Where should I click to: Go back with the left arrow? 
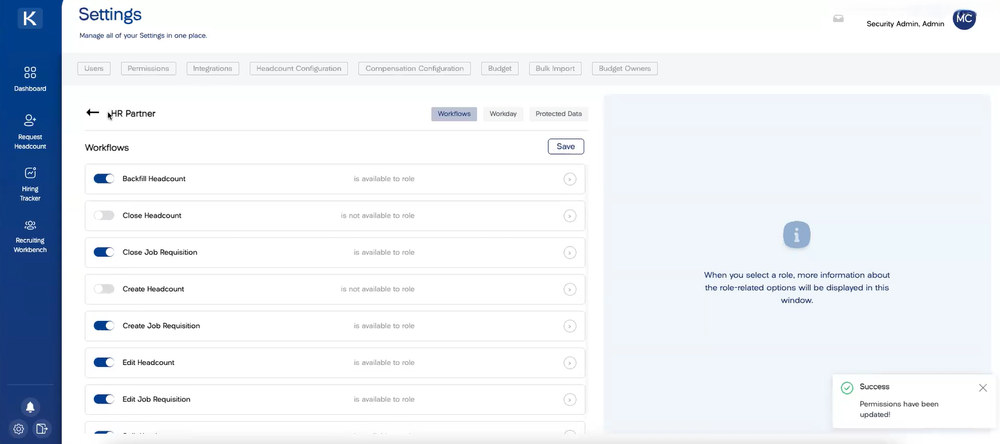[x=92, y=113]
